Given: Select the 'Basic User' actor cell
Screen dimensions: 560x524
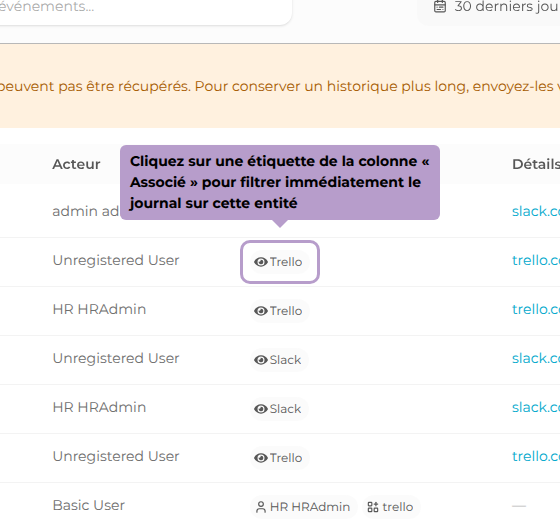Looking at the screenshot, I should [x=89, y=505].
